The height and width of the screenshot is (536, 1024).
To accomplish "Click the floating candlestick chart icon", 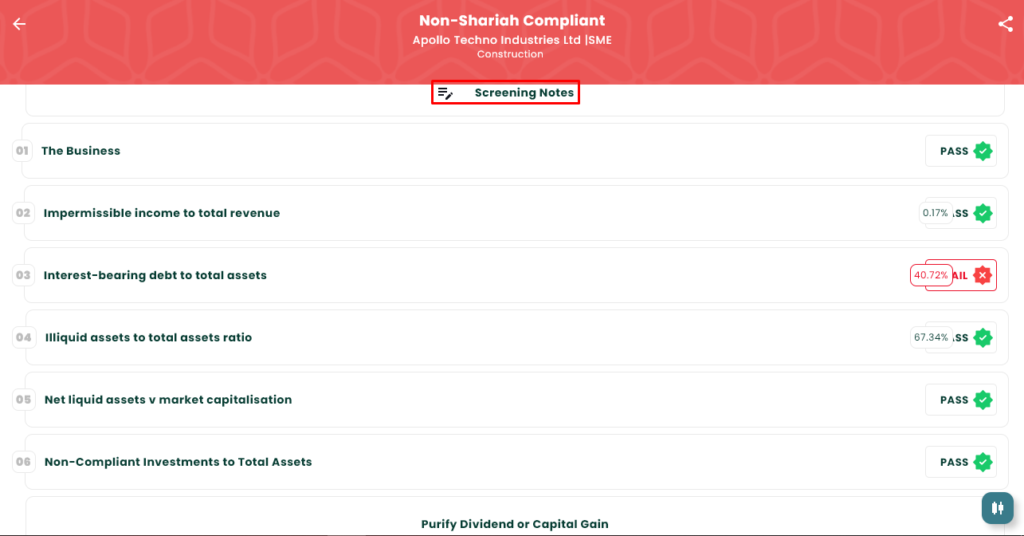I will point(997,507).
